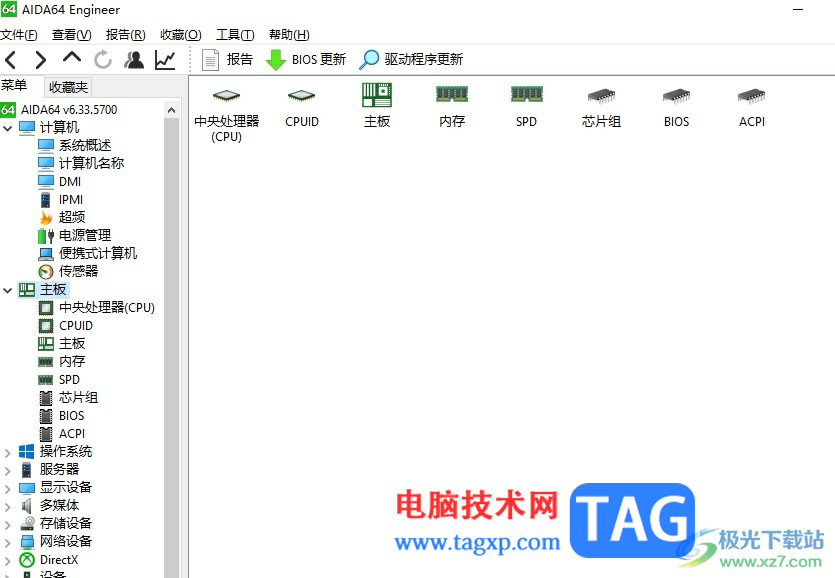Select 系统概述 in the tree
This screenshot has width=835, height=578.
(x=75, y=145)
